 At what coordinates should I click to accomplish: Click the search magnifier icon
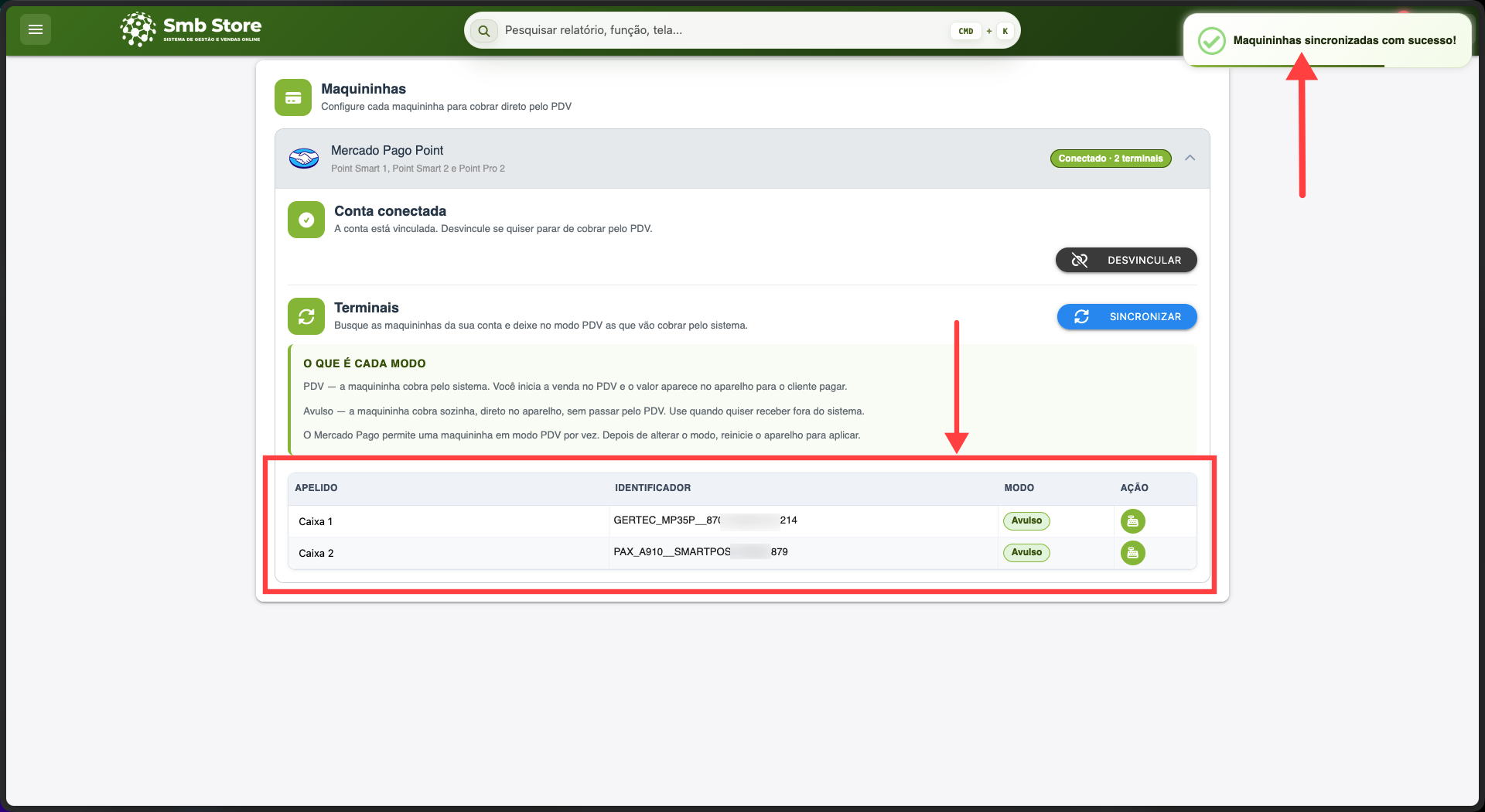484,31
